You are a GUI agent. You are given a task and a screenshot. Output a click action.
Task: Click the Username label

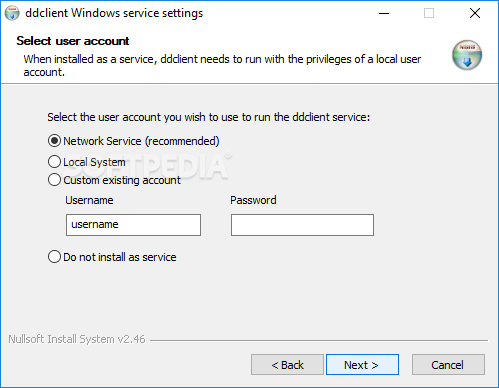click(89, 200)
